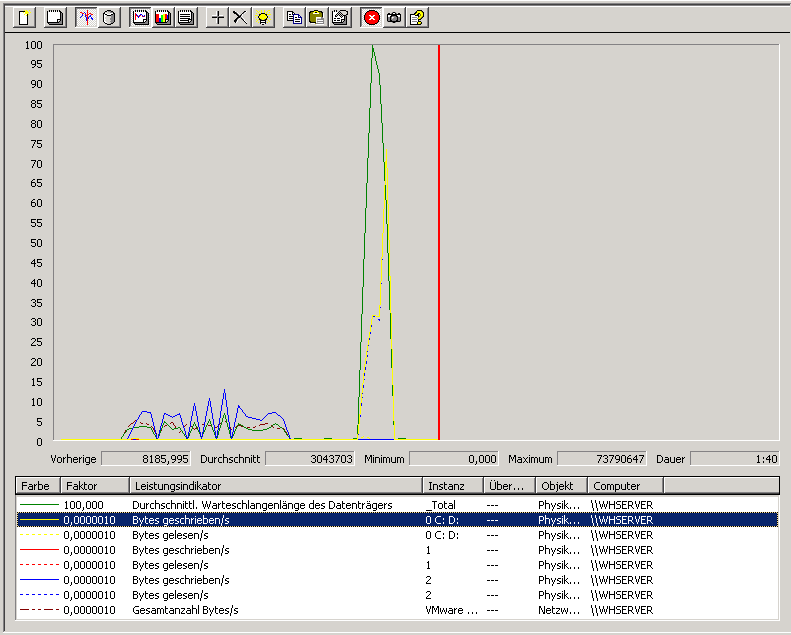This screenshot has height=635, width=791.
Task: Select Bytes gelesen/s row for instance 1
Action: (398, 565)
